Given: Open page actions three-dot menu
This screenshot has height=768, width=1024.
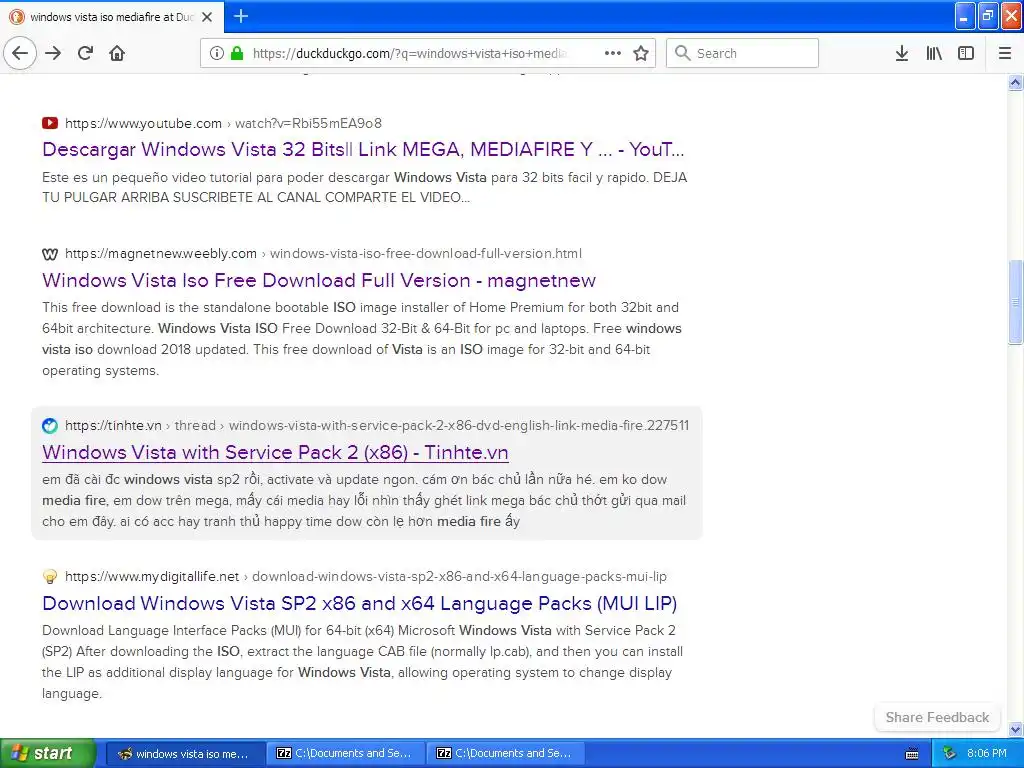Looking at the screenshot, I should 613,53.
